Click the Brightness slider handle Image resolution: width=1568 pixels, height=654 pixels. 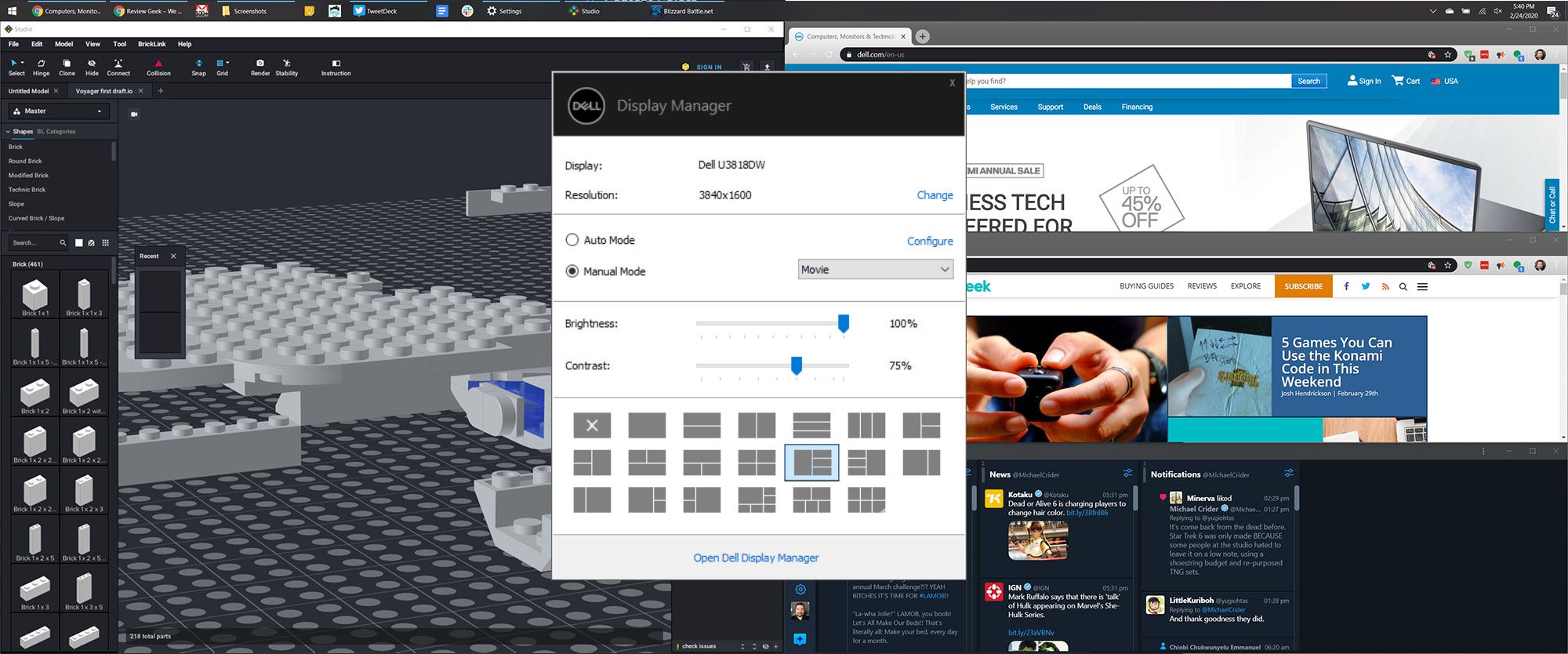tap(844, 323)
